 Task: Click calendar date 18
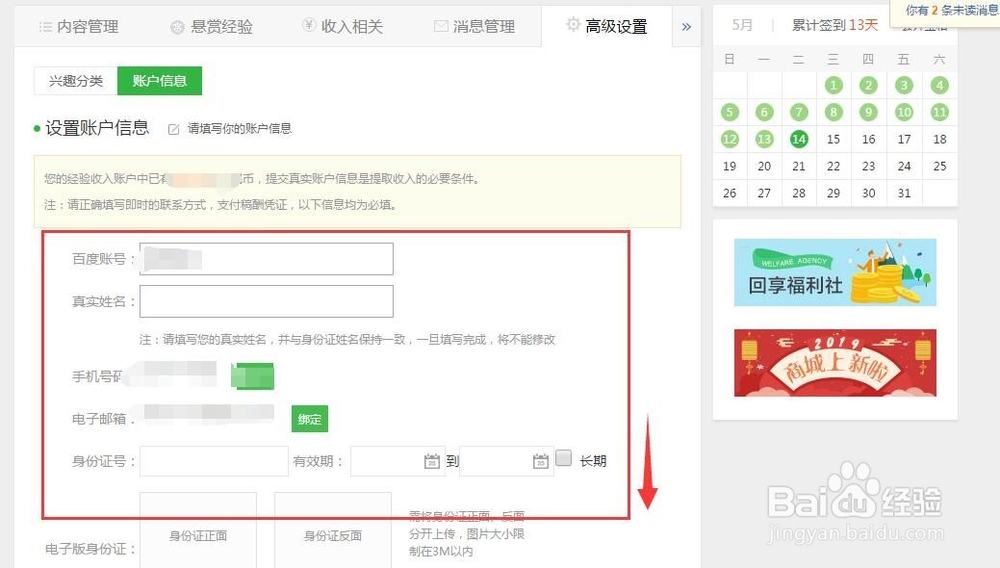[x=939, y=139]
